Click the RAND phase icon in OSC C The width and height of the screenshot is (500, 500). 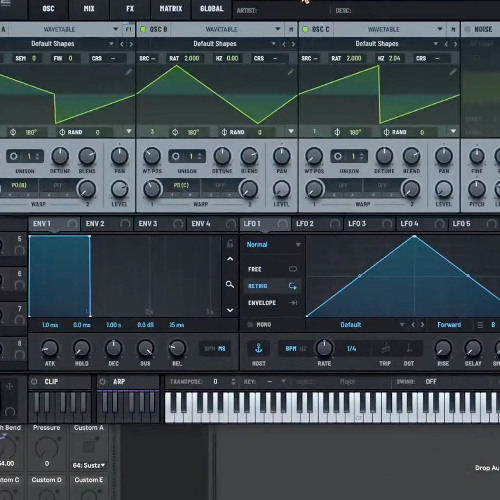pyautogui.click(x=386, y=132)
